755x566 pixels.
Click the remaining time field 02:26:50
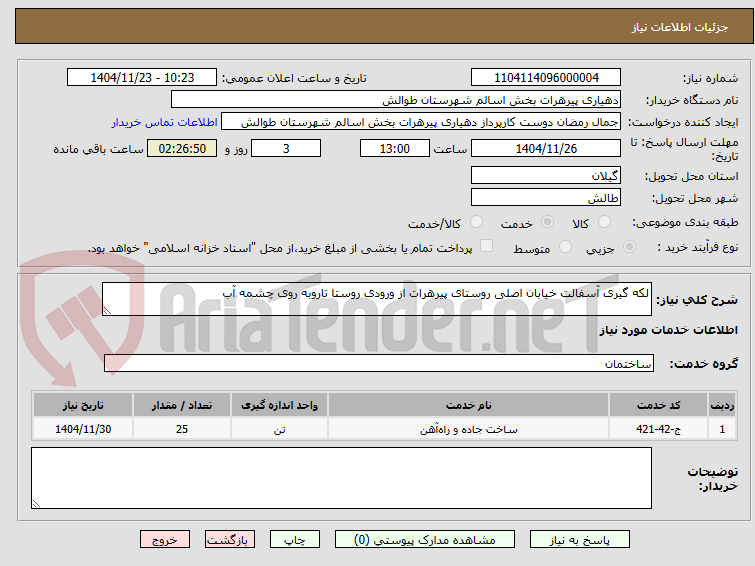coord(182,148)
